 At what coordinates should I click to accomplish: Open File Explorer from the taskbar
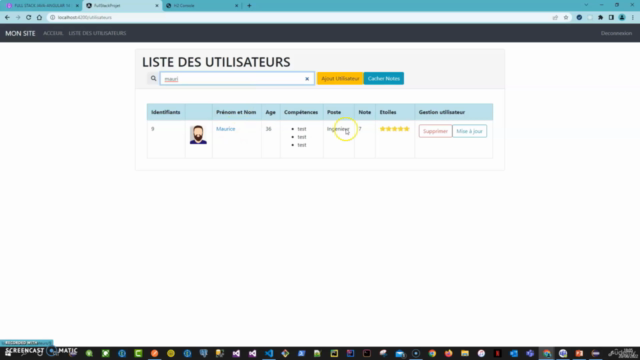pyautogui.click(x=465, y=353)
